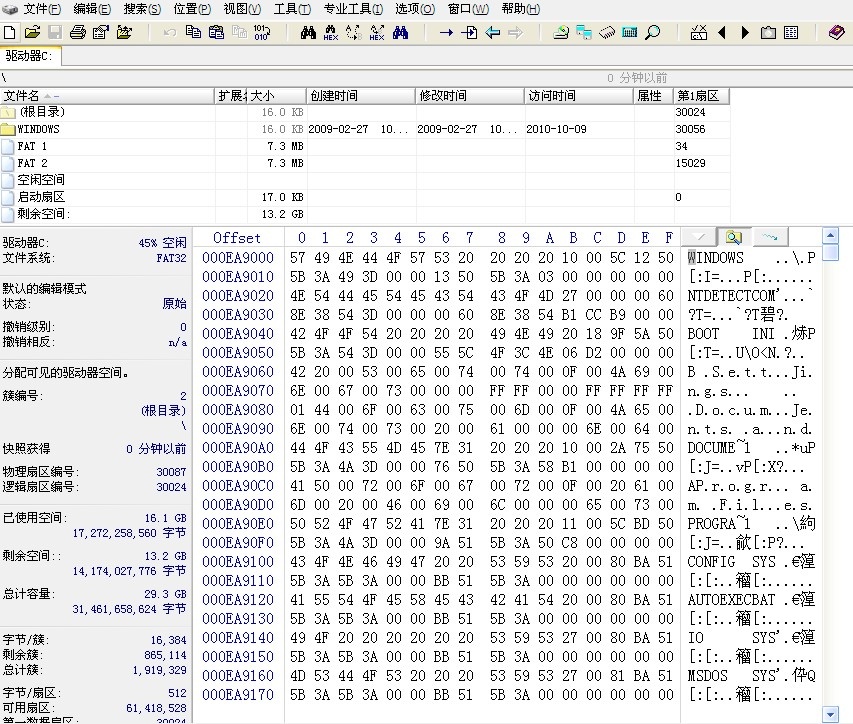The width and height of the screenshot is (853, 724).
Task: Click the find text binoculars icon
Action: point(308,33)
